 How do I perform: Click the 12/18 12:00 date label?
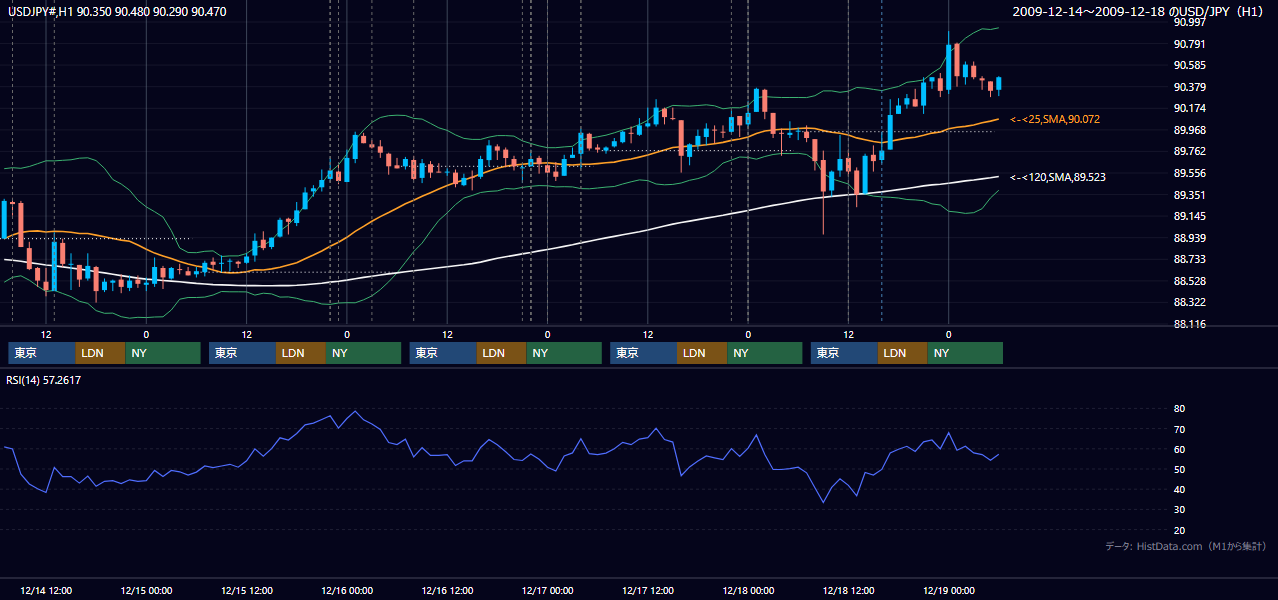click(x=848, y=591)
